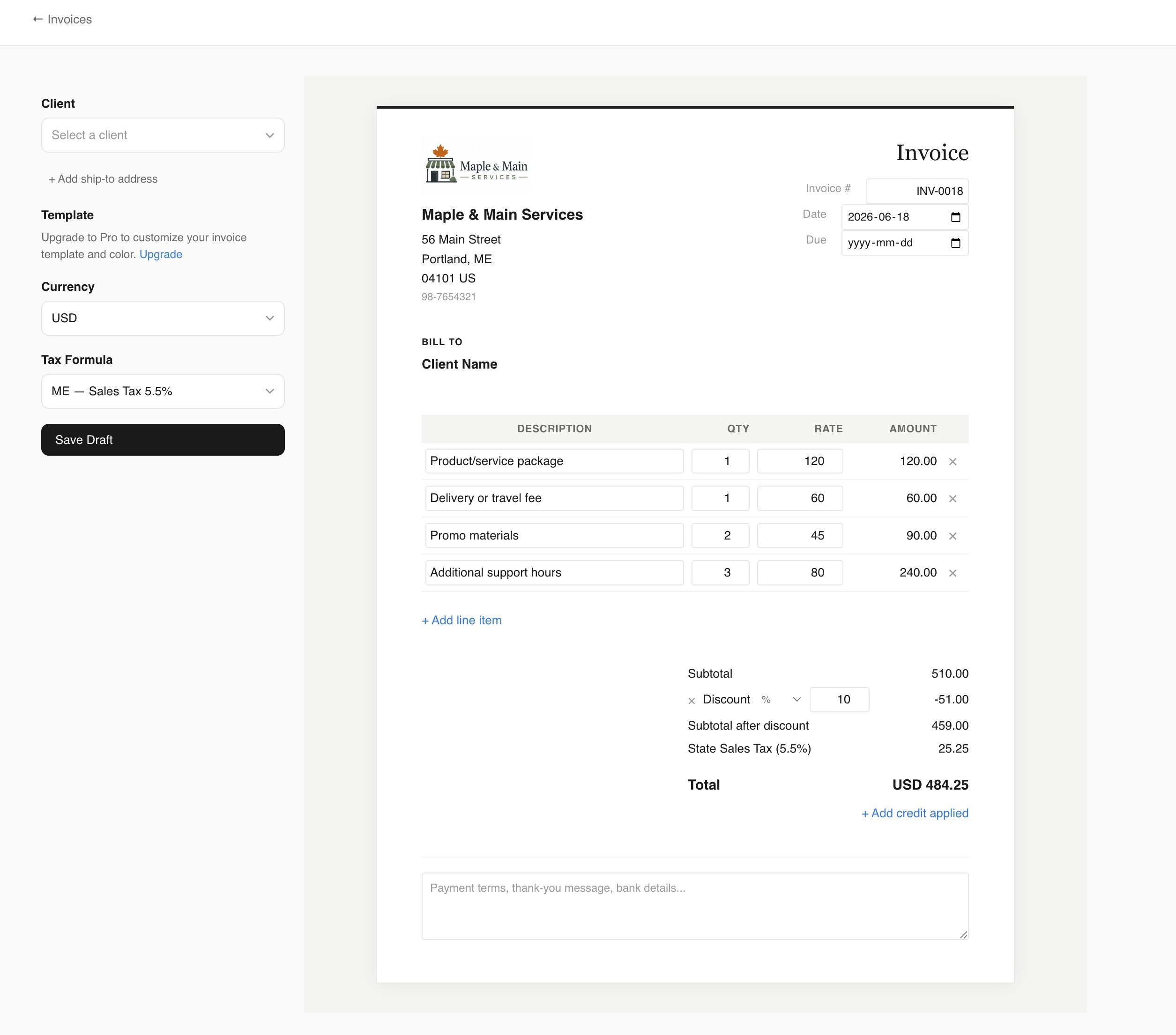The width and height of the screenshot is (1176, 1035).
Task: Remove the Additional support hours line
Action: 953,573
